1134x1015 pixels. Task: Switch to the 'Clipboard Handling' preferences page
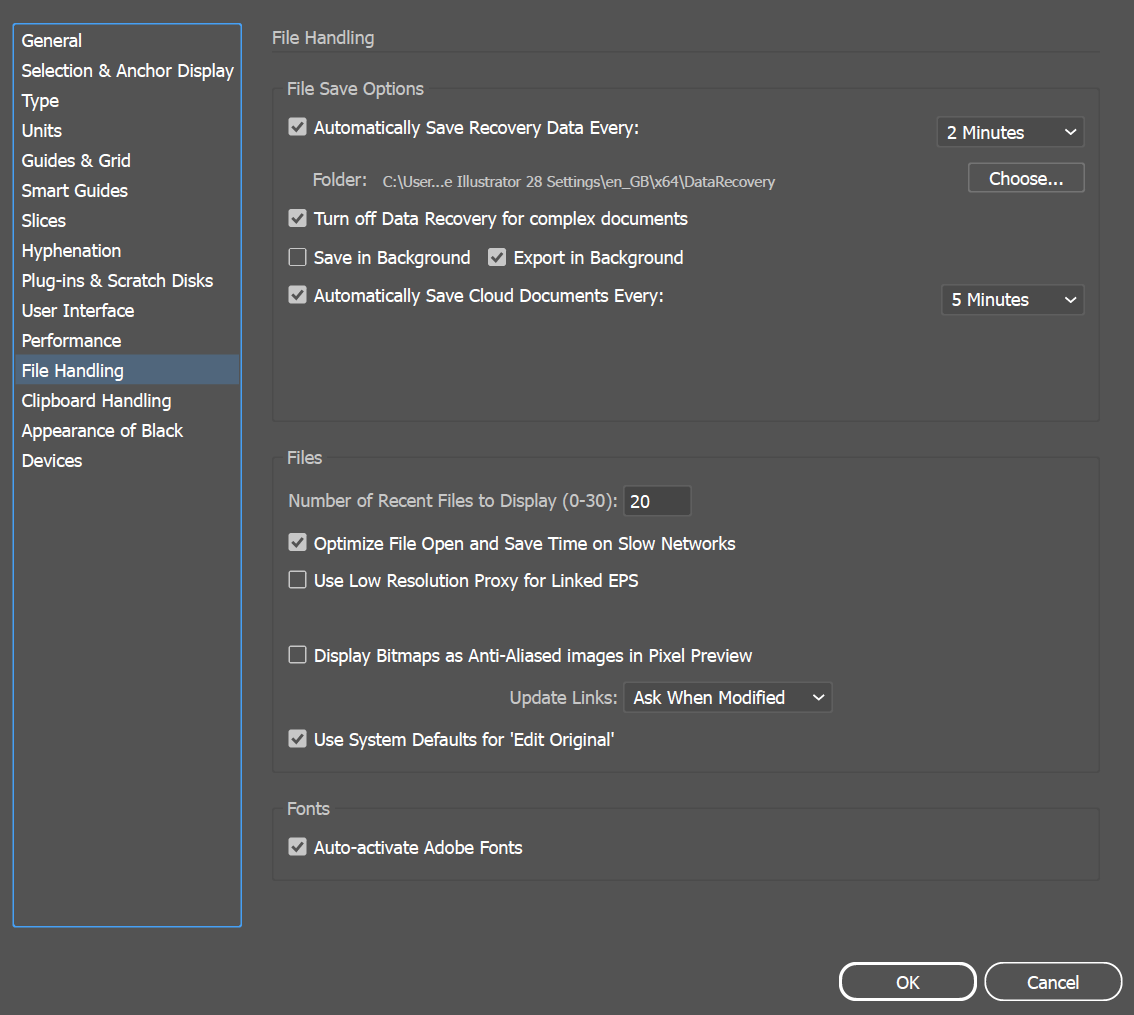(96, 400)
